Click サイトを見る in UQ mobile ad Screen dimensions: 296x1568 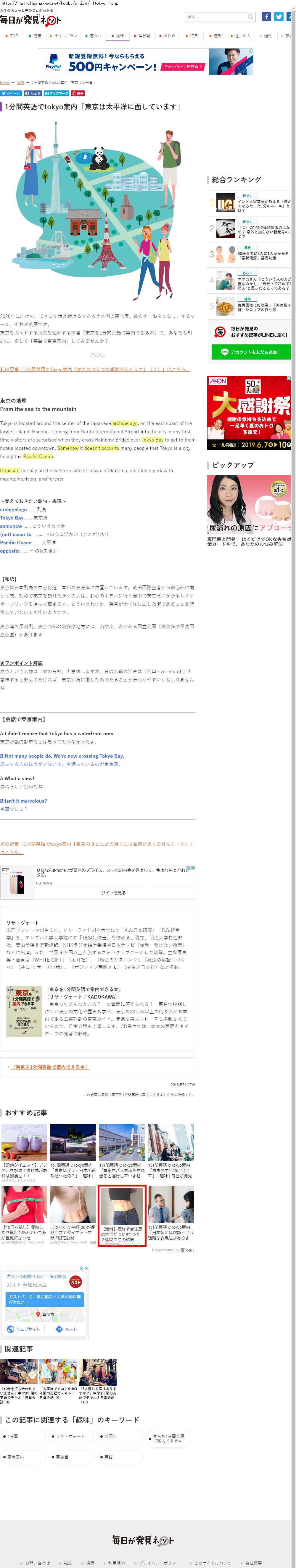coord(114,892)
